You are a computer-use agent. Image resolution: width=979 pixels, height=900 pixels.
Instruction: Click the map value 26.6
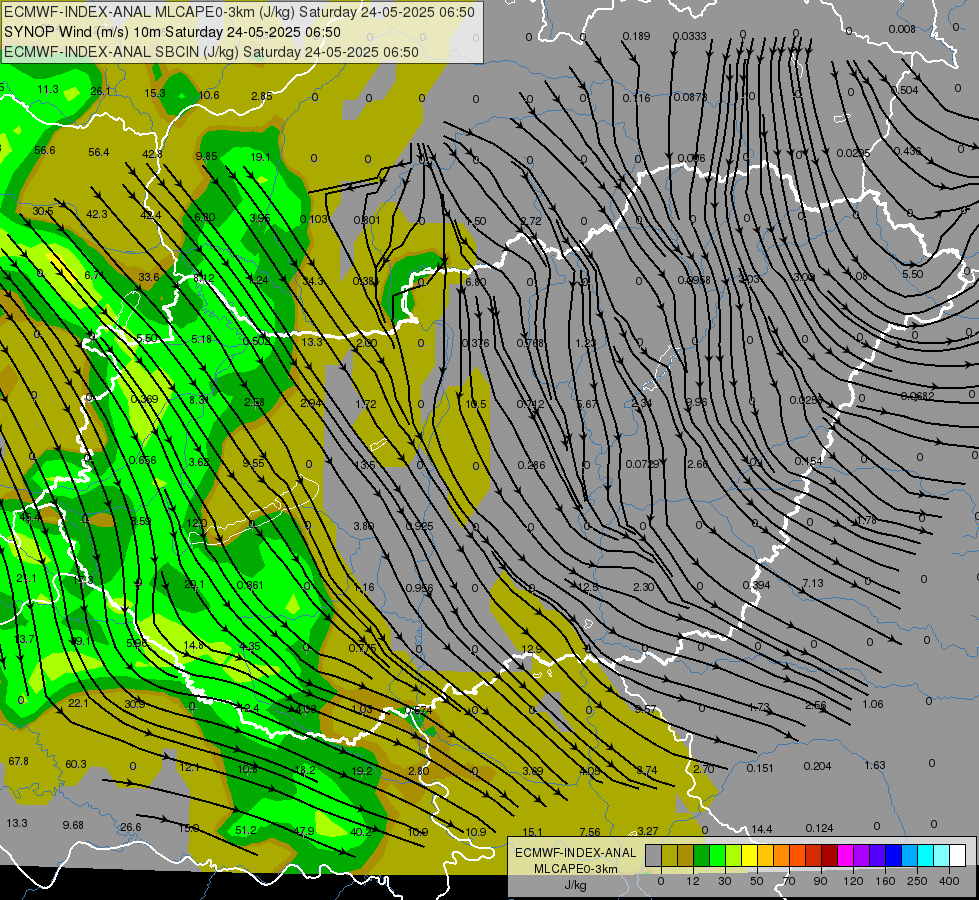click(130, 827)
